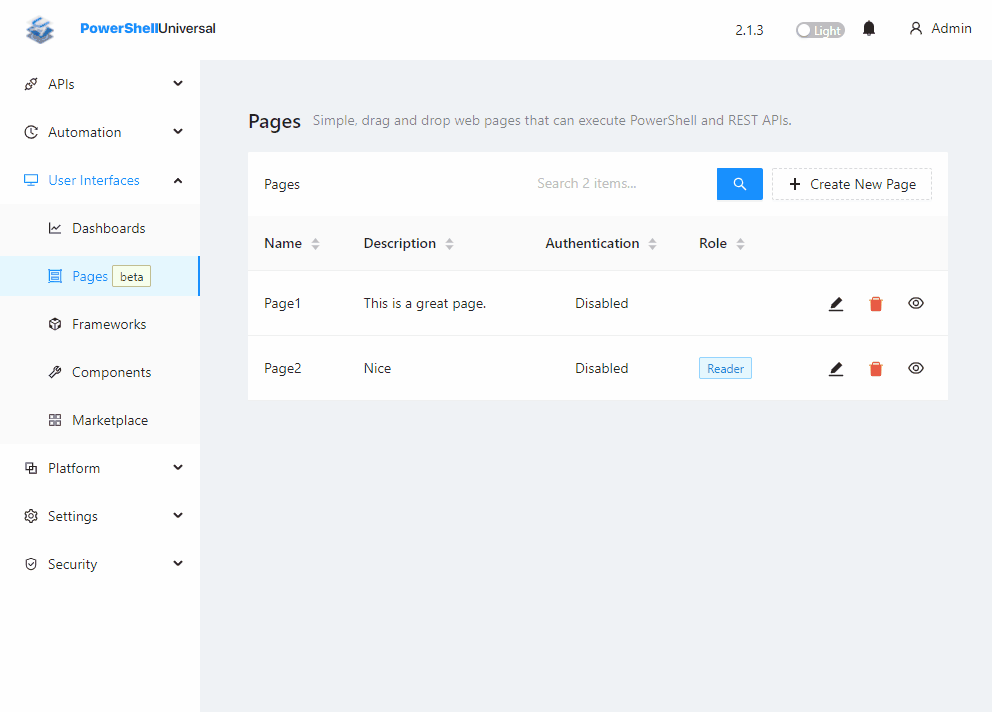
Task: Toggle the Light theme switch
Action: pyautogui.click(x=820, y=30)
